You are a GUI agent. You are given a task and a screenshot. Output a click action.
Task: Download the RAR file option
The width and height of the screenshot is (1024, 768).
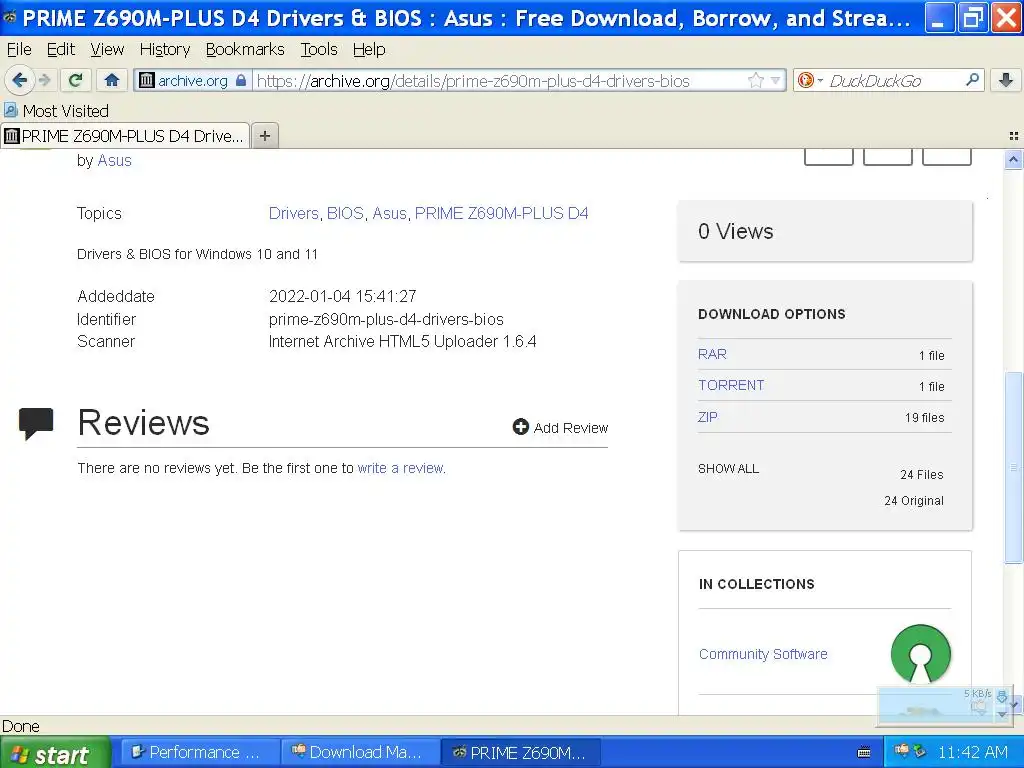click(x=712, y=354)
